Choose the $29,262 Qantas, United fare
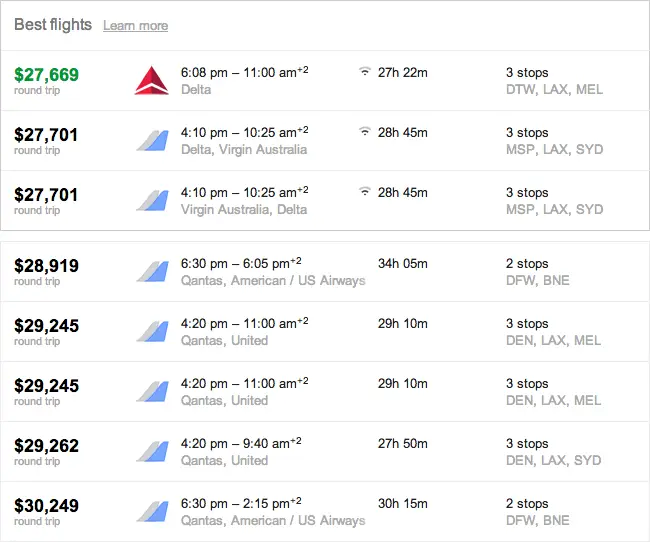This screenshot has width=650, height=542. [x=325, y=452]
